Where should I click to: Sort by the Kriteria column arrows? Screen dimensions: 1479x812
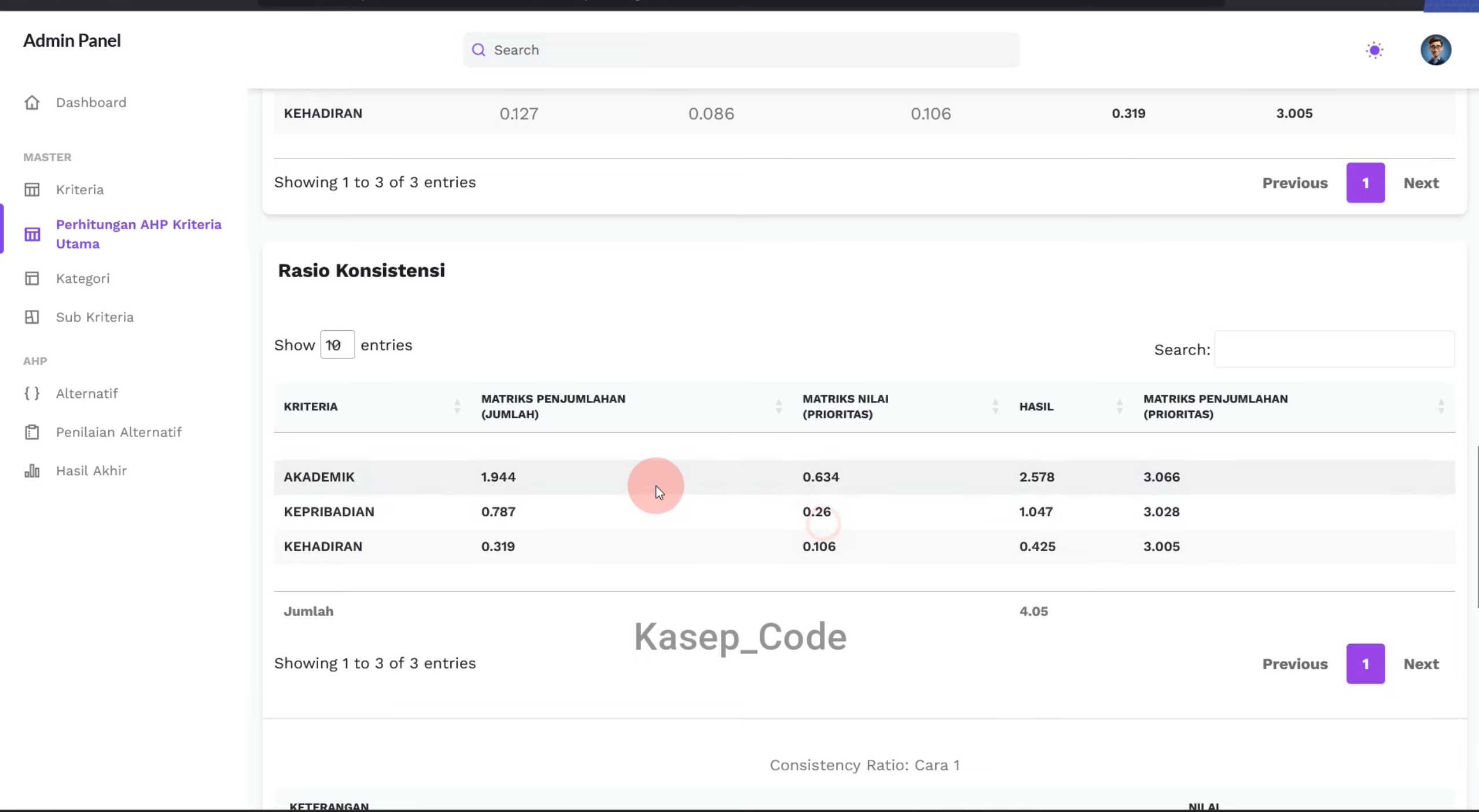pyautogui.click(x=457, y=407)
